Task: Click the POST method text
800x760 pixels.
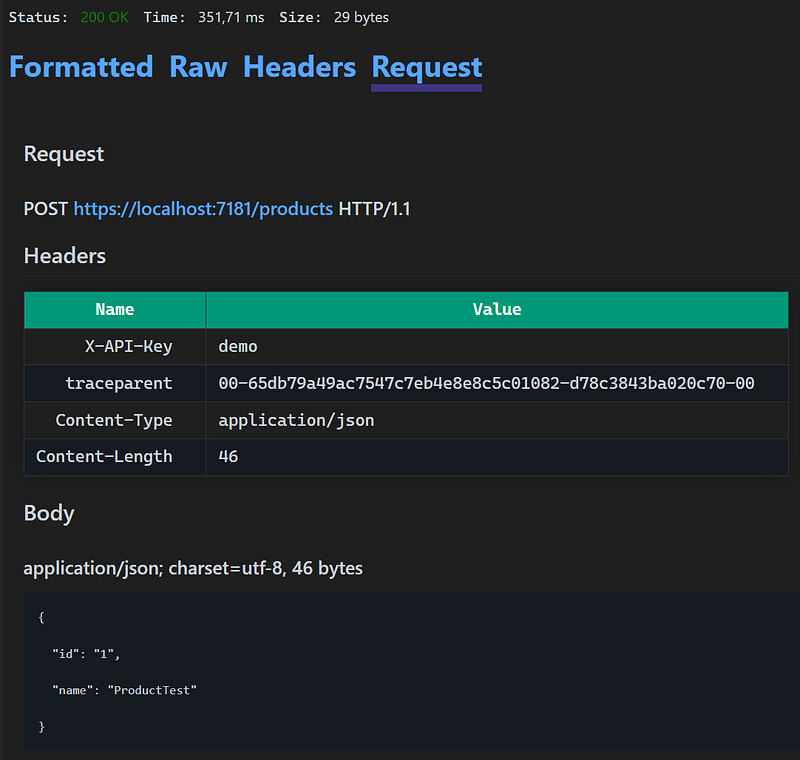Action: (45, 209)
